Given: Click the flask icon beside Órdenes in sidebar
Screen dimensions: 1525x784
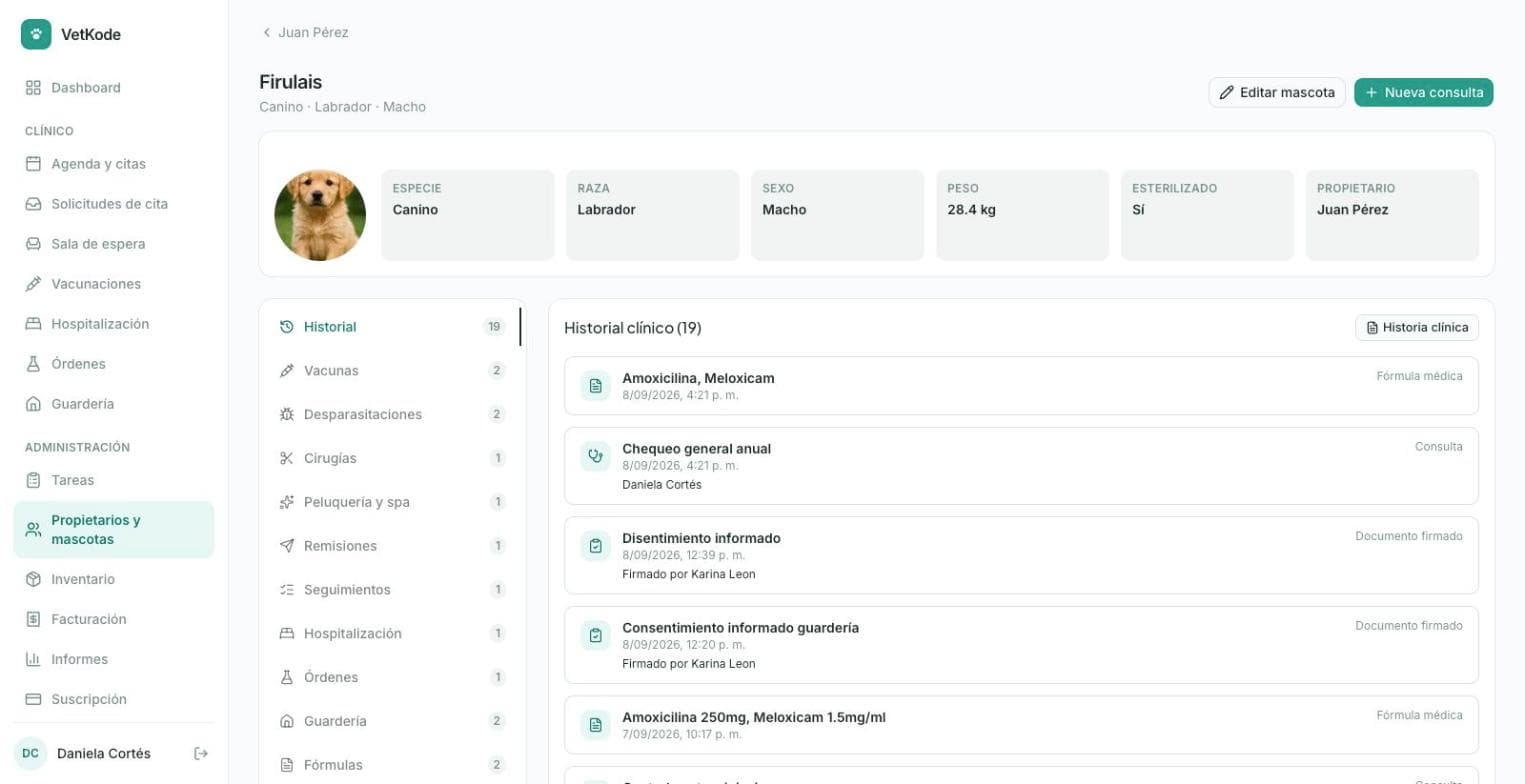Looking at the screenshot, I should click(x=33, y=364).
